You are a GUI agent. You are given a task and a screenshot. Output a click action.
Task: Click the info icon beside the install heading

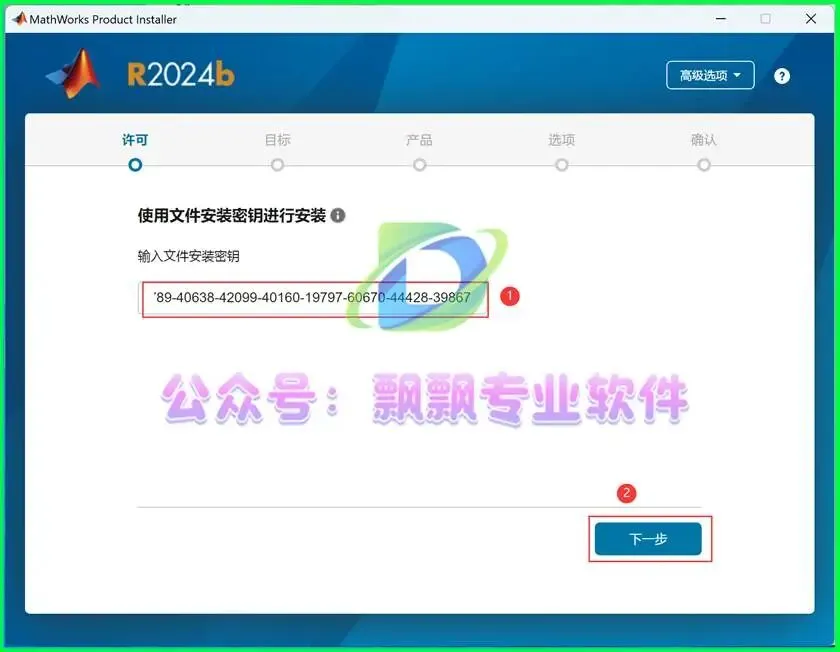click(x=338, y=215)
